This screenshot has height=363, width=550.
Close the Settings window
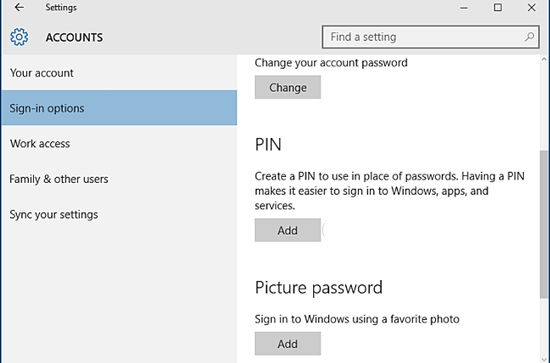[x=531, y=7]
